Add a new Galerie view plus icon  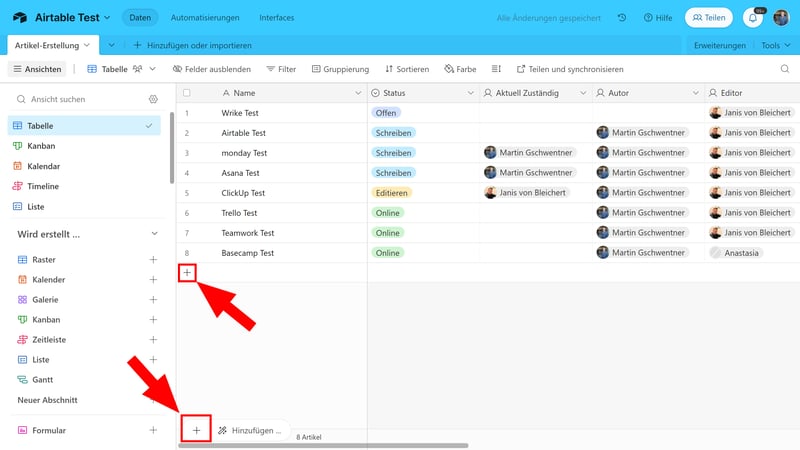pos(153,300)
